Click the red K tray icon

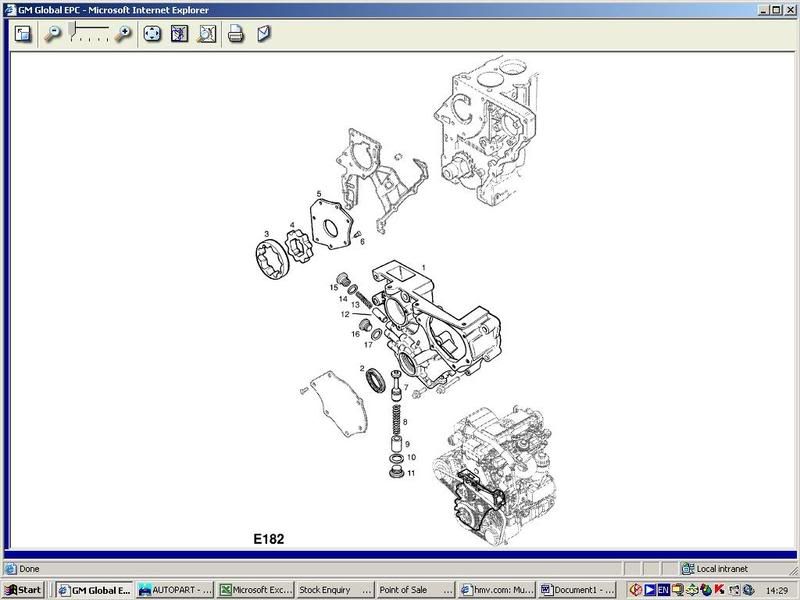pyautogui.click(x=719, y=589)
